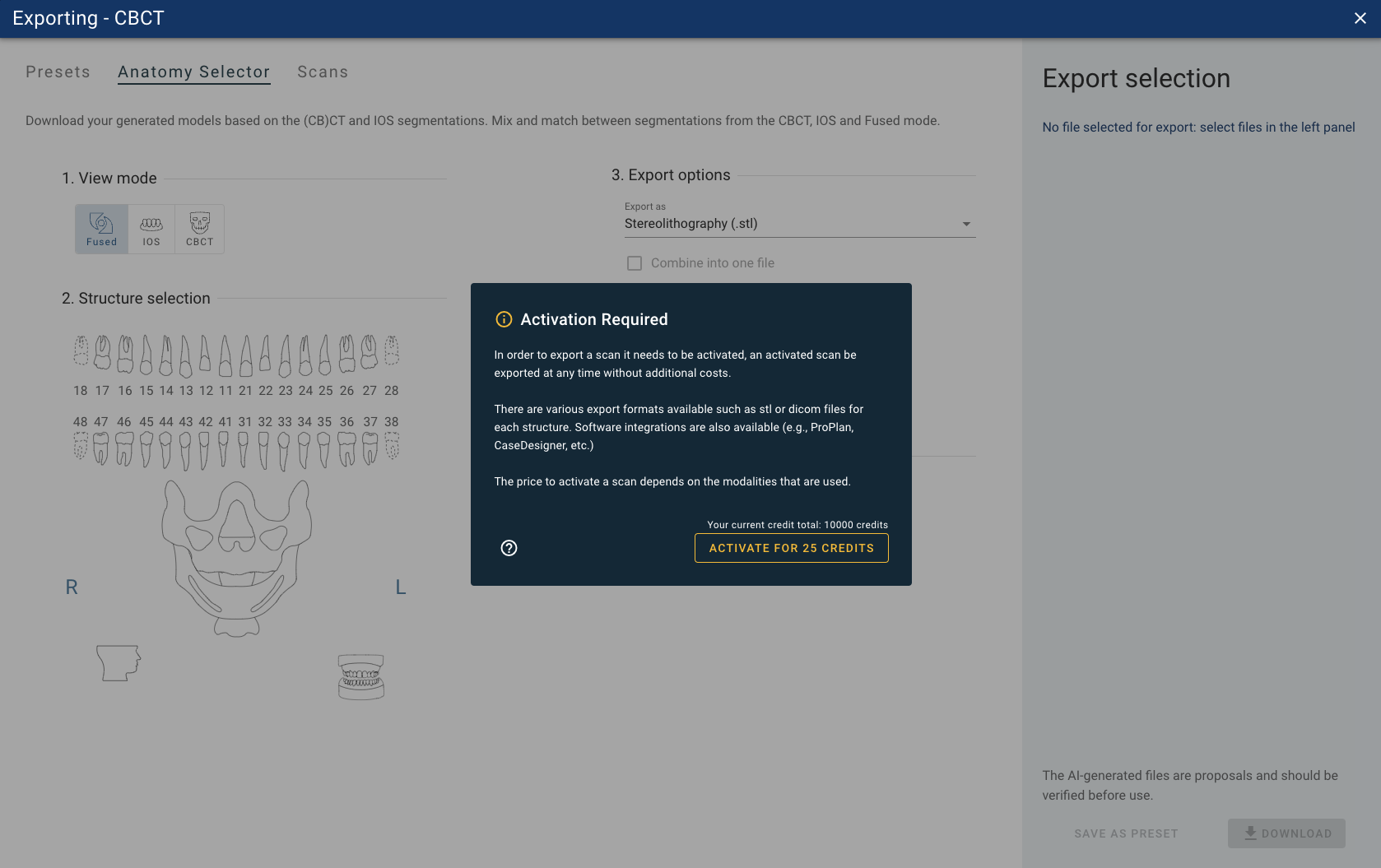The image size is (1381, 868).
Task: Select upper tooth 11 in chart
Action: (x=226, y=355)
